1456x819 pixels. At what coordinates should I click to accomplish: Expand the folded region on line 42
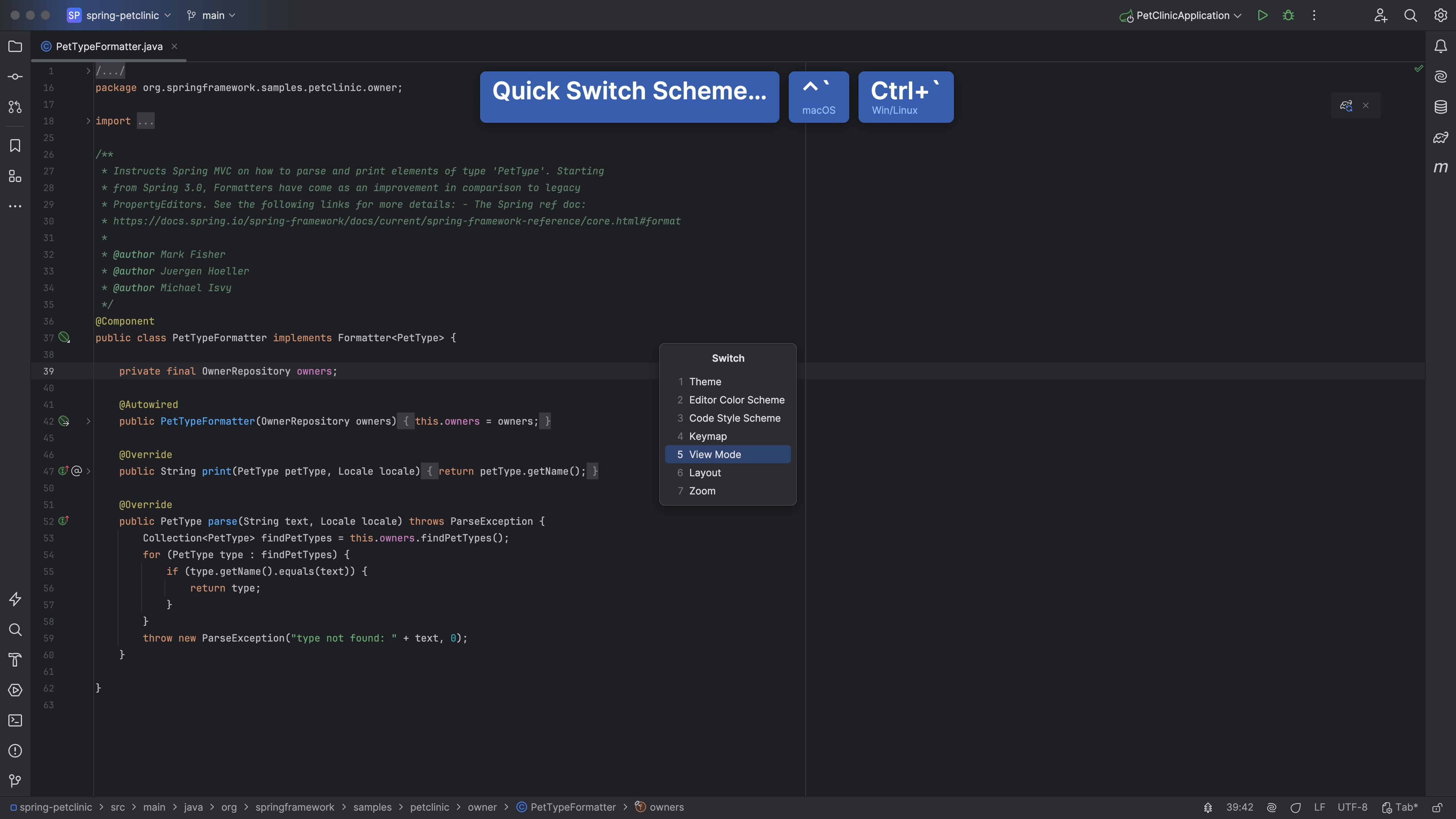(x=88, y=421)
